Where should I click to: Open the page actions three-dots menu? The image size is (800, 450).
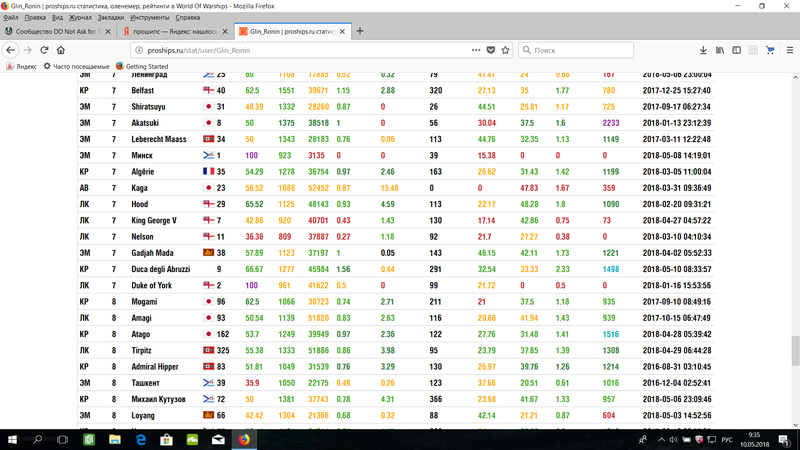tap(476, 49)
